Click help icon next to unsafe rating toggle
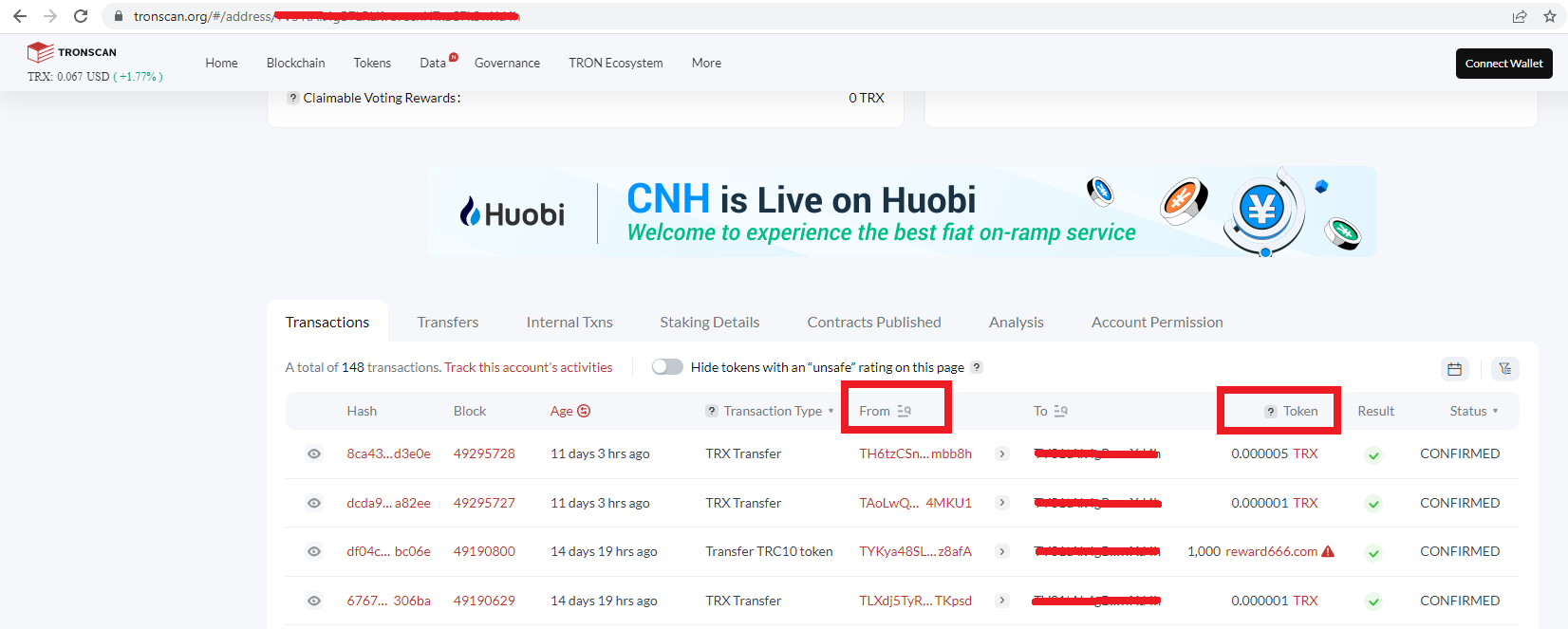The height and width of the screenshot is (629, 1568). coord(977,367)
